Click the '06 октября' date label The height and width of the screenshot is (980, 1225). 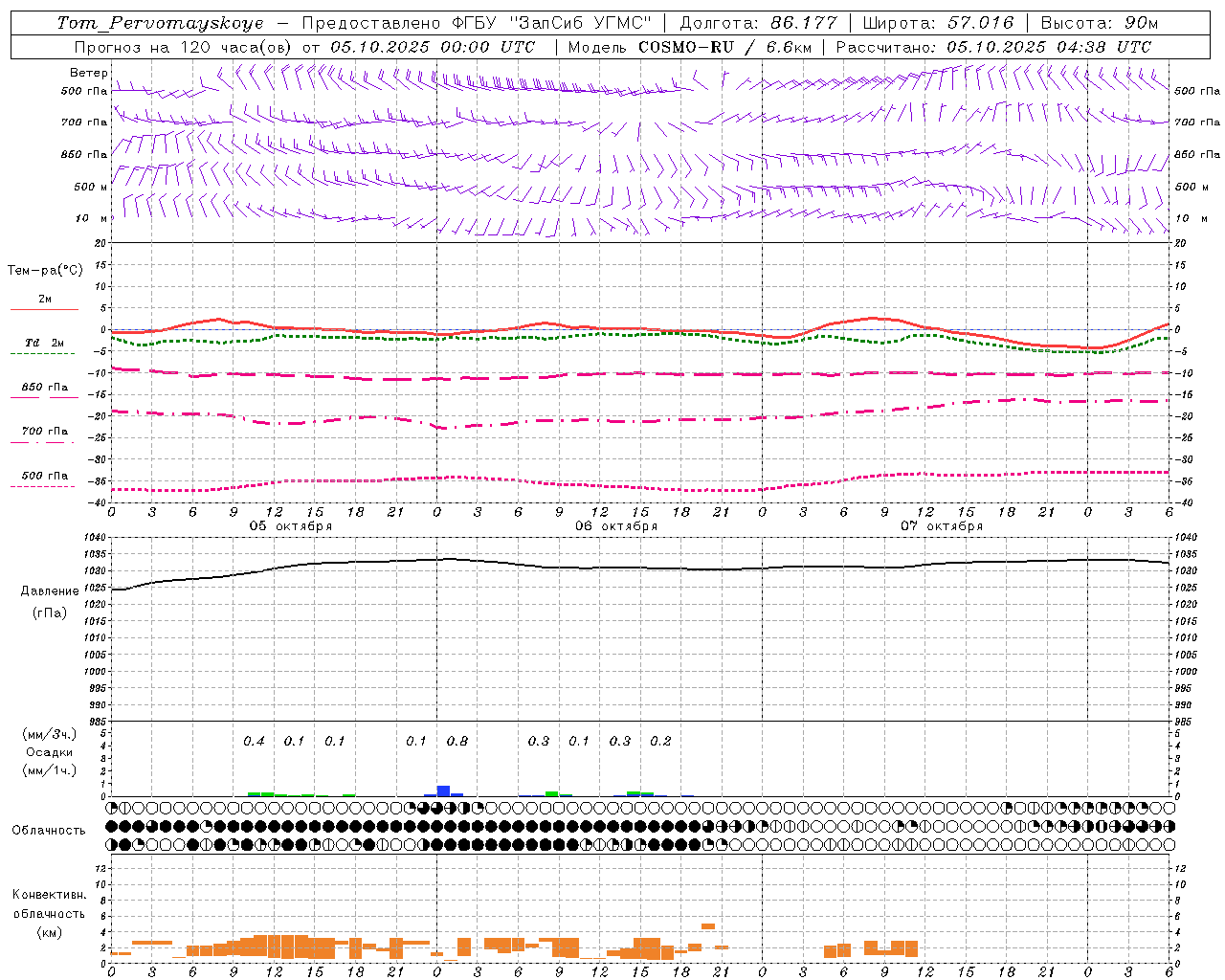pyautogui.click(x=616, y=526)
